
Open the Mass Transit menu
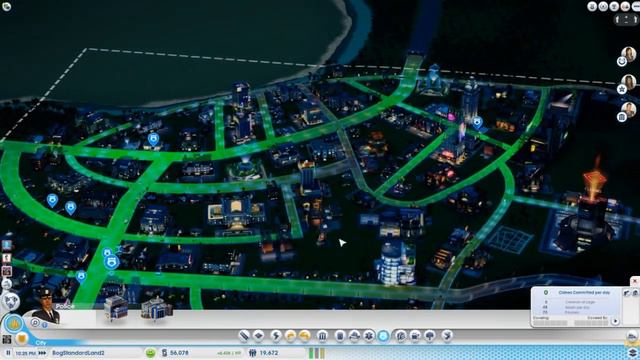click(x=415, y=336)
